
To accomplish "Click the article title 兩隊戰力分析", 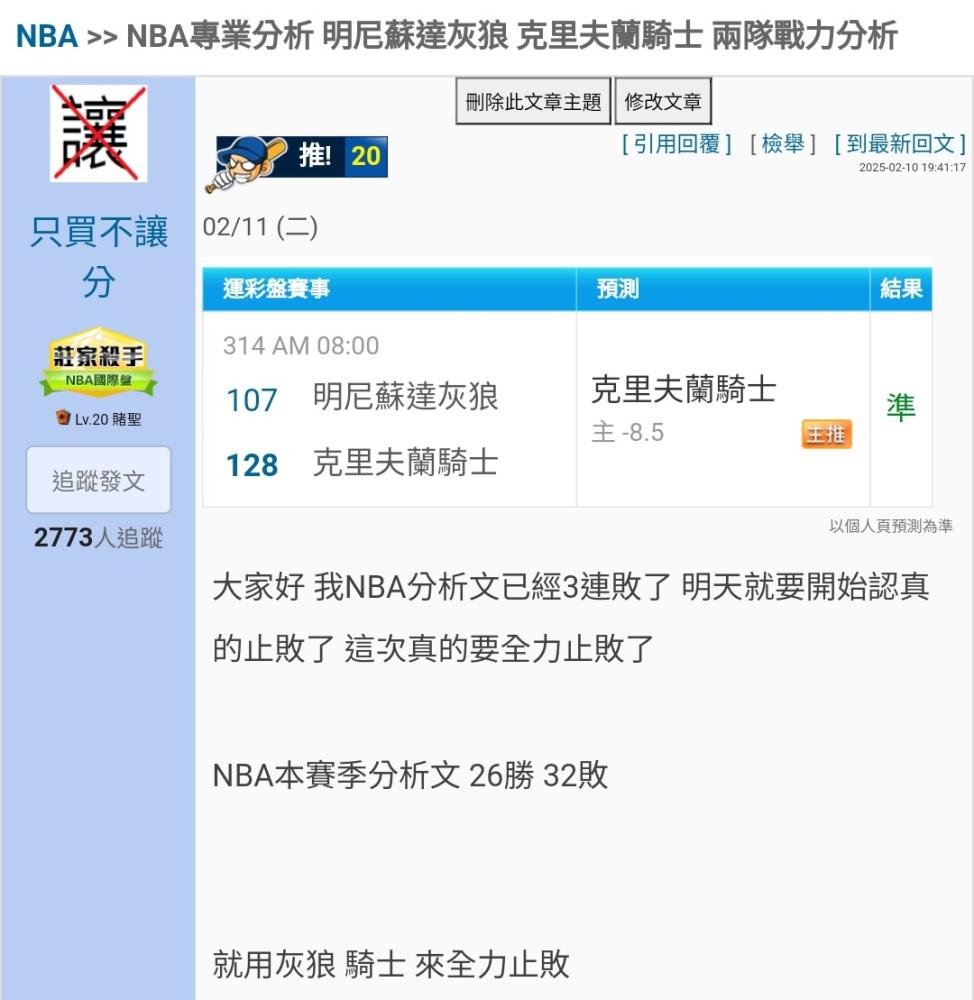I will [804, 36].
